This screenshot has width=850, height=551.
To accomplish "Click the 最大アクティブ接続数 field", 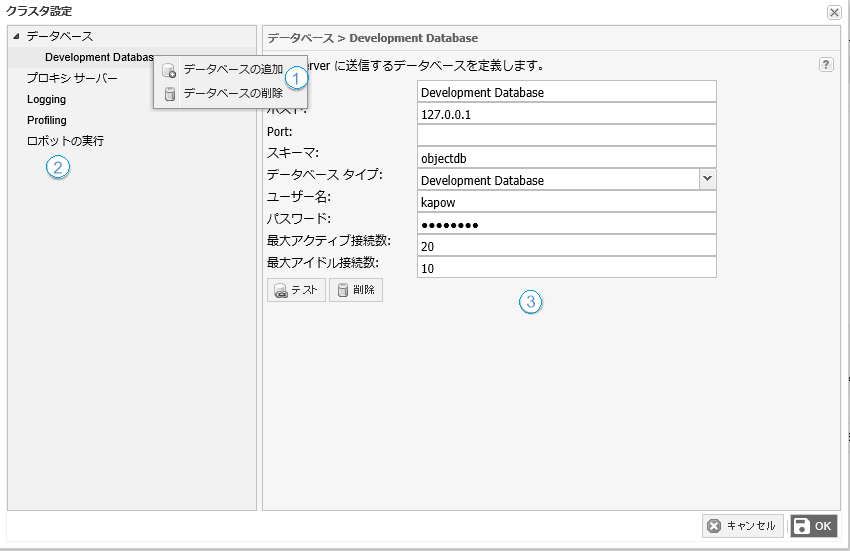I will coord(566,245).
